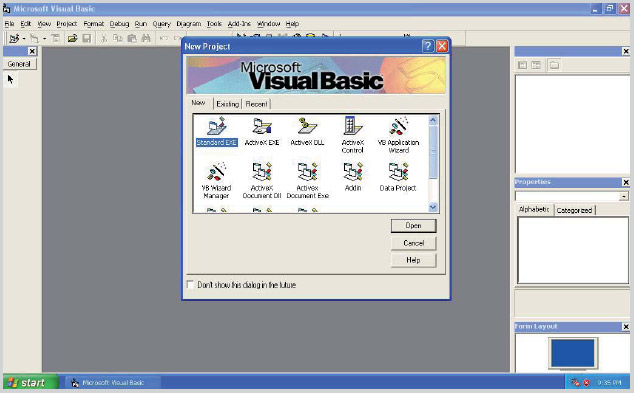The image size is (635, 393).
Task: Click the Add Standard EXE Project toolbar icon
Action: click(x=14, y=38)
